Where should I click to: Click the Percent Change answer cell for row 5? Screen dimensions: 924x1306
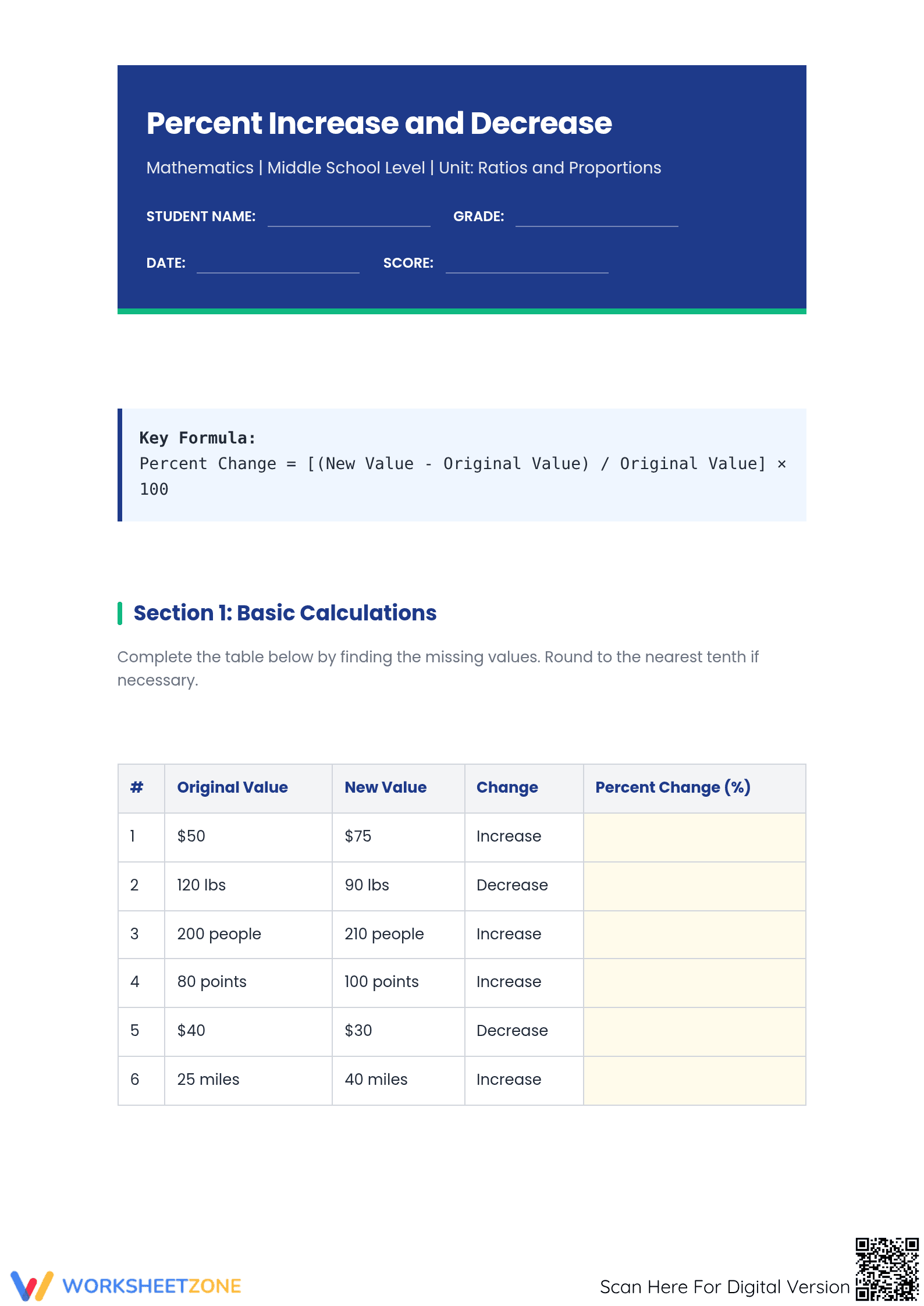click(695, 1032)
